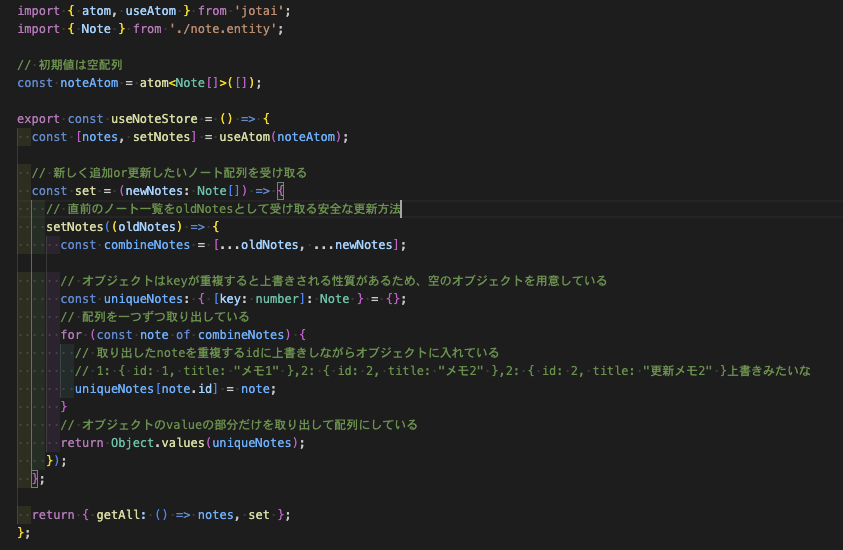Click combineNotes in the for loop
843x550 pixels.
[241, 335]
